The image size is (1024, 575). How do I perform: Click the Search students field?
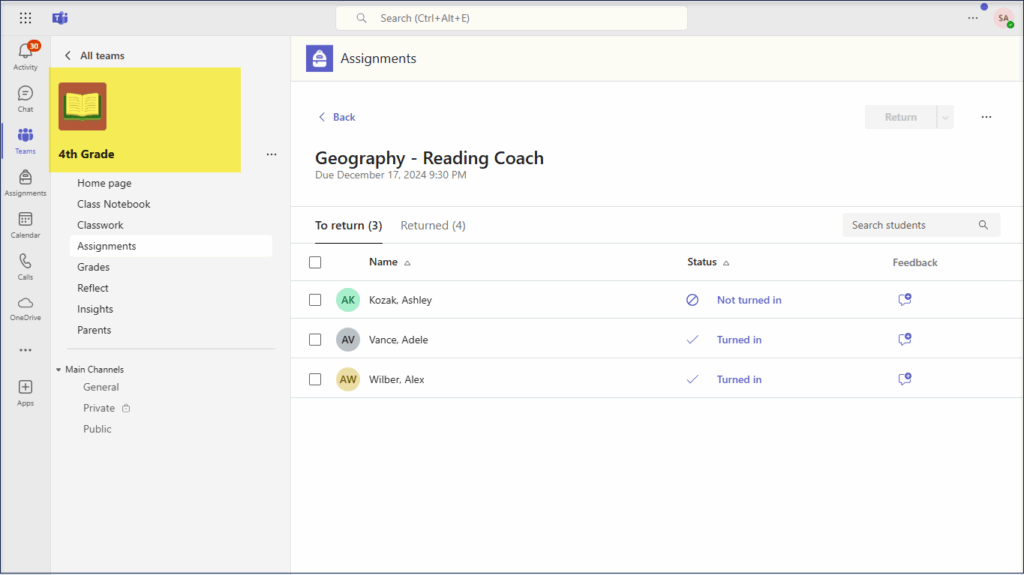[x=910, y=225]
